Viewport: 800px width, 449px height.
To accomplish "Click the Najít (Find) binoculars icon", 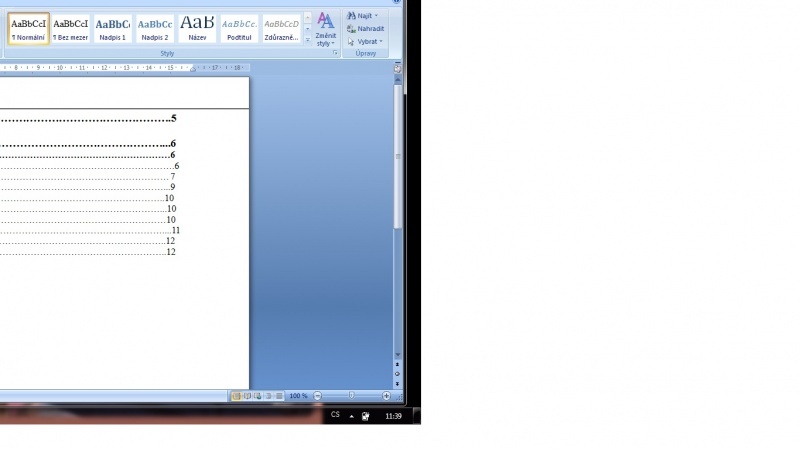I will (351, 16).
